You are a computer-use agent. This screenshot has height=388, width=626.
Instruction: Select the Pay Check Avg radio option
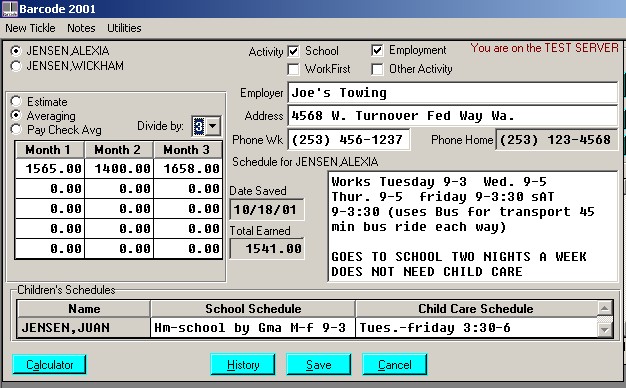coord(16,130)
